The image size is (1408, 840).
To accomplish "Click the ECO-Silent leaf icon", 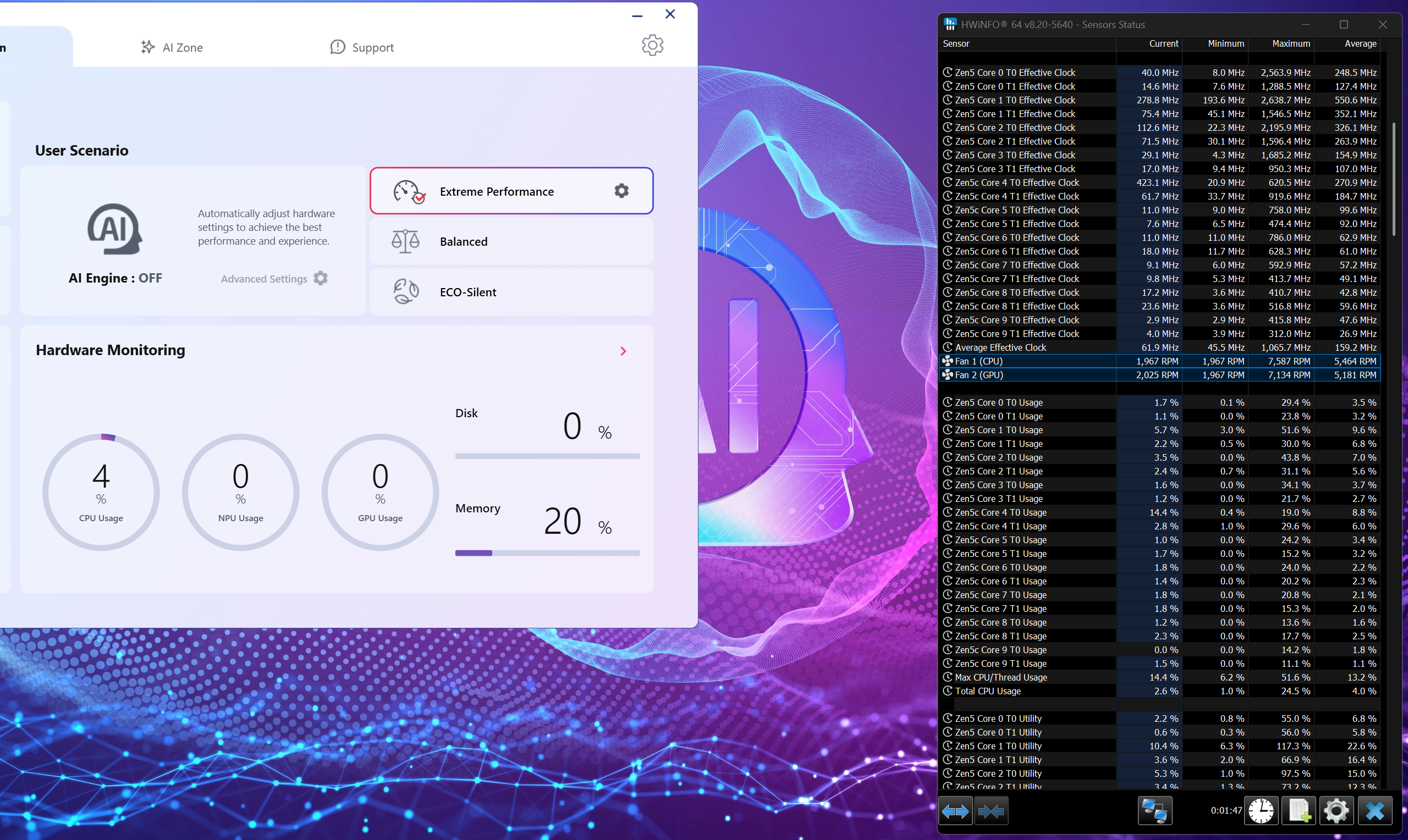I will click(405, 292).
